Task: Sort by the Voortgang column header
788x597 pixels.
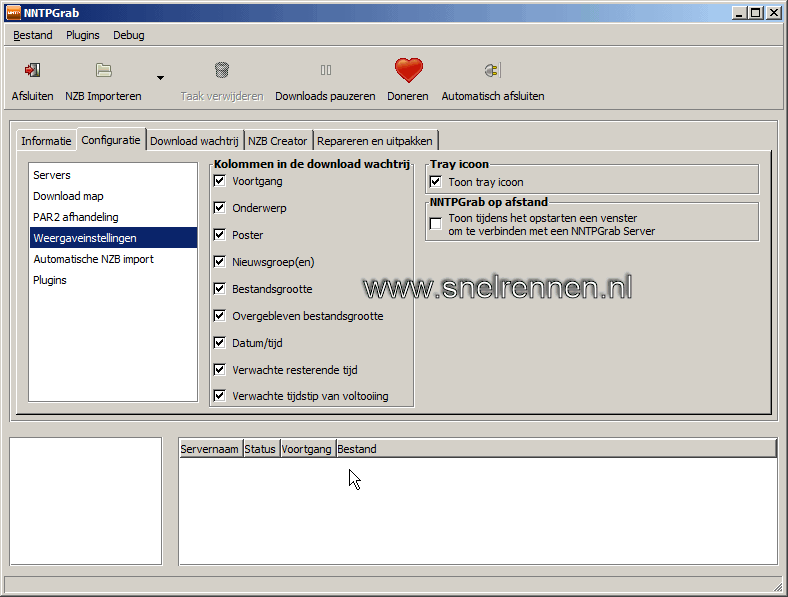Action: [x=307, y=449]
